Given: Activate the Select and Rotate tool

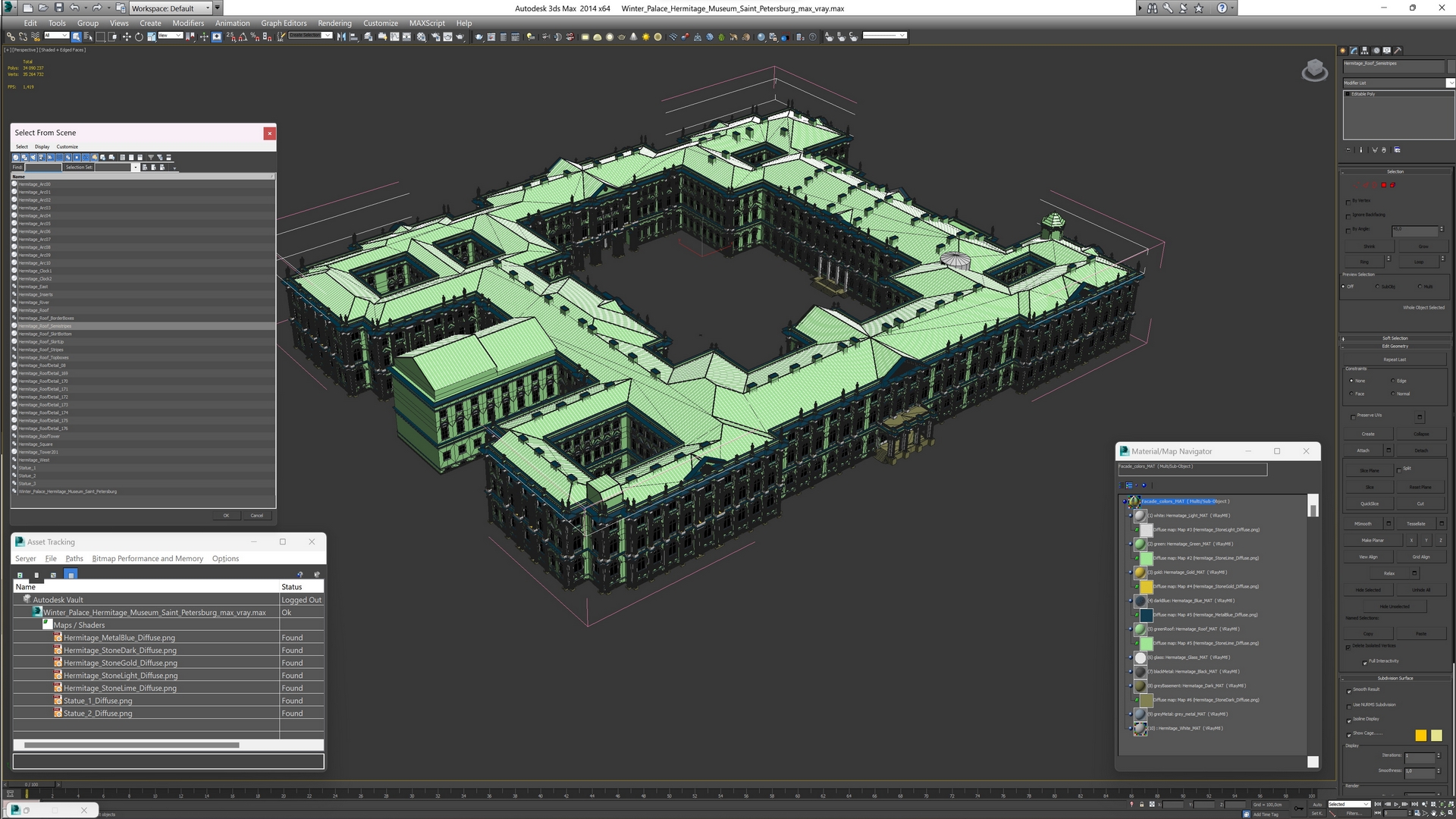Looking at the screenshot, I should click(x=139, y=36).
